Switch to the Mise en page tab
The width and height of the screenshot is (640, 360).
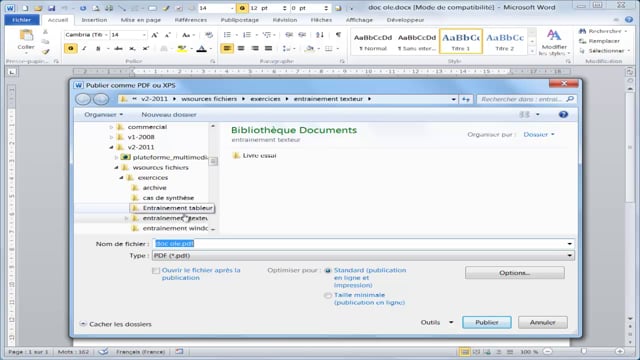pos(141,20)
